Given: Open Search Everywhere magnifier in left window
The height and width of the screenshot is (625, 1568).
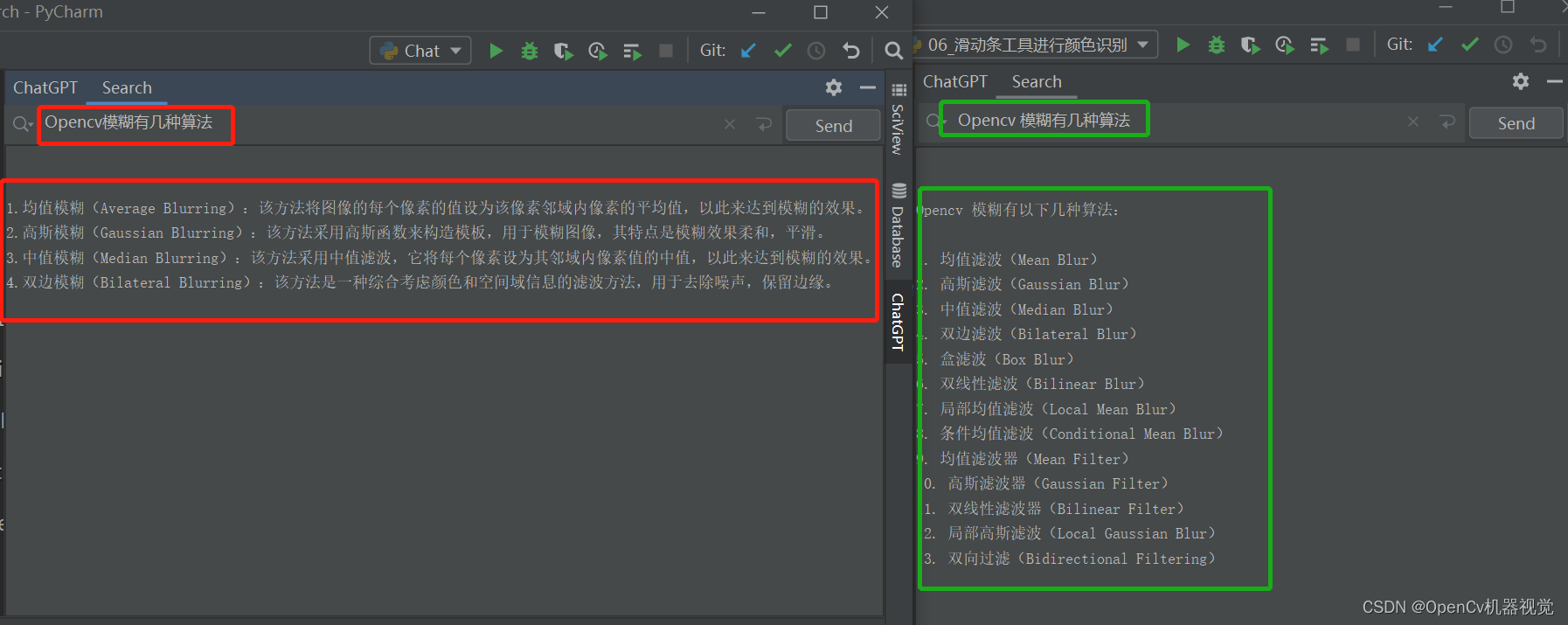Looking at the screenshot, I should 893,51.
